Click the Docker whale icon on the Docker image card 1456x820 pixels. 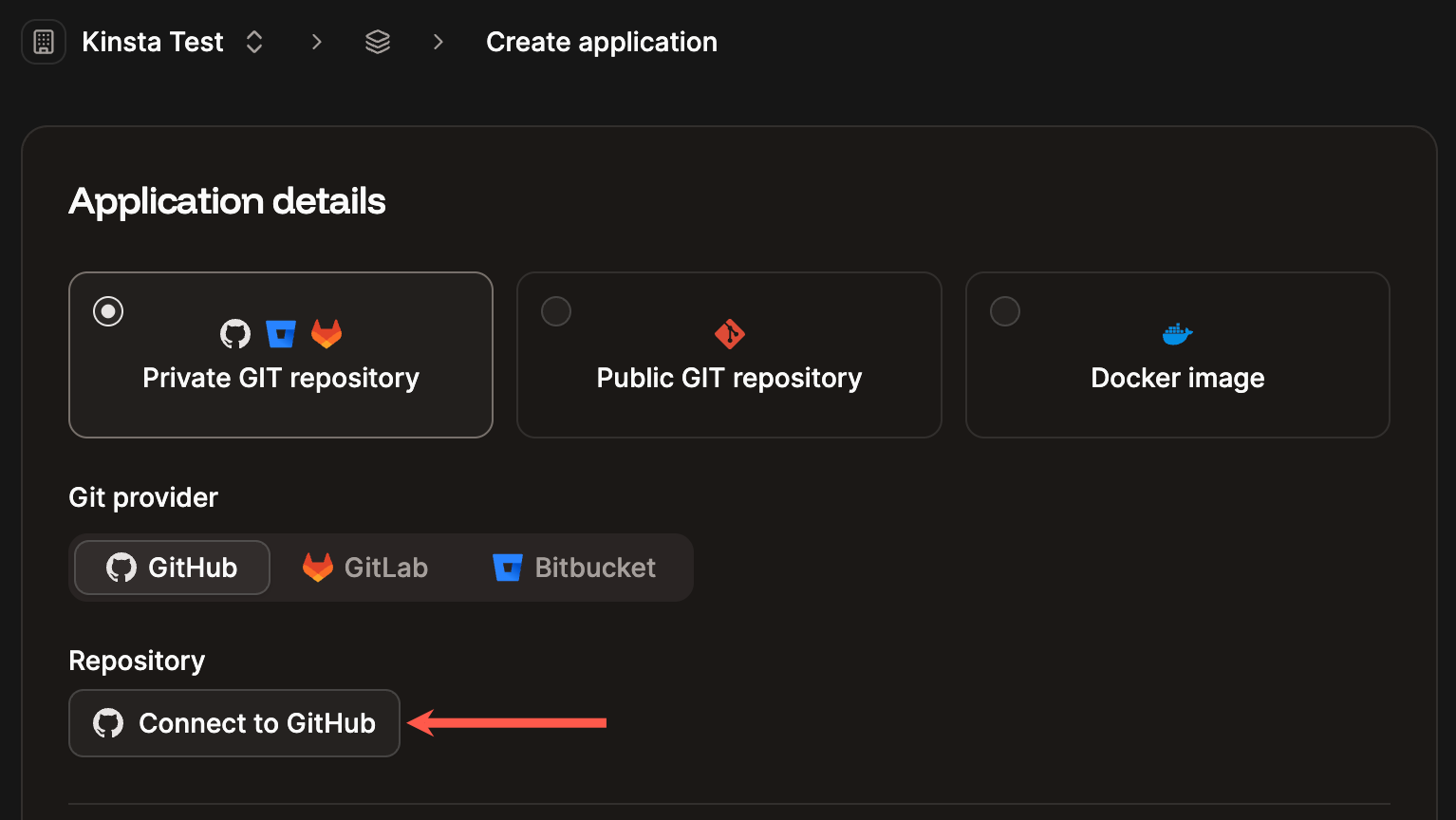pyautogui.click(x=1177, y=333)
